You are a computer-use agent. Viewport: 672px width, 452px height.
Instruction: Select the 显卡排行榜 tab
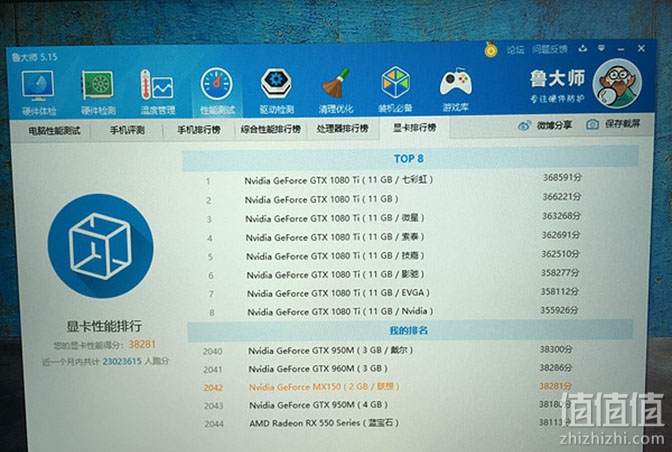point(415,128)
